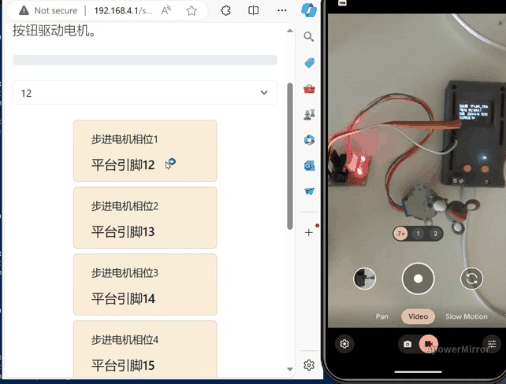
Task: Open last captured thumbnail in camera
Action: pos(364,278)
